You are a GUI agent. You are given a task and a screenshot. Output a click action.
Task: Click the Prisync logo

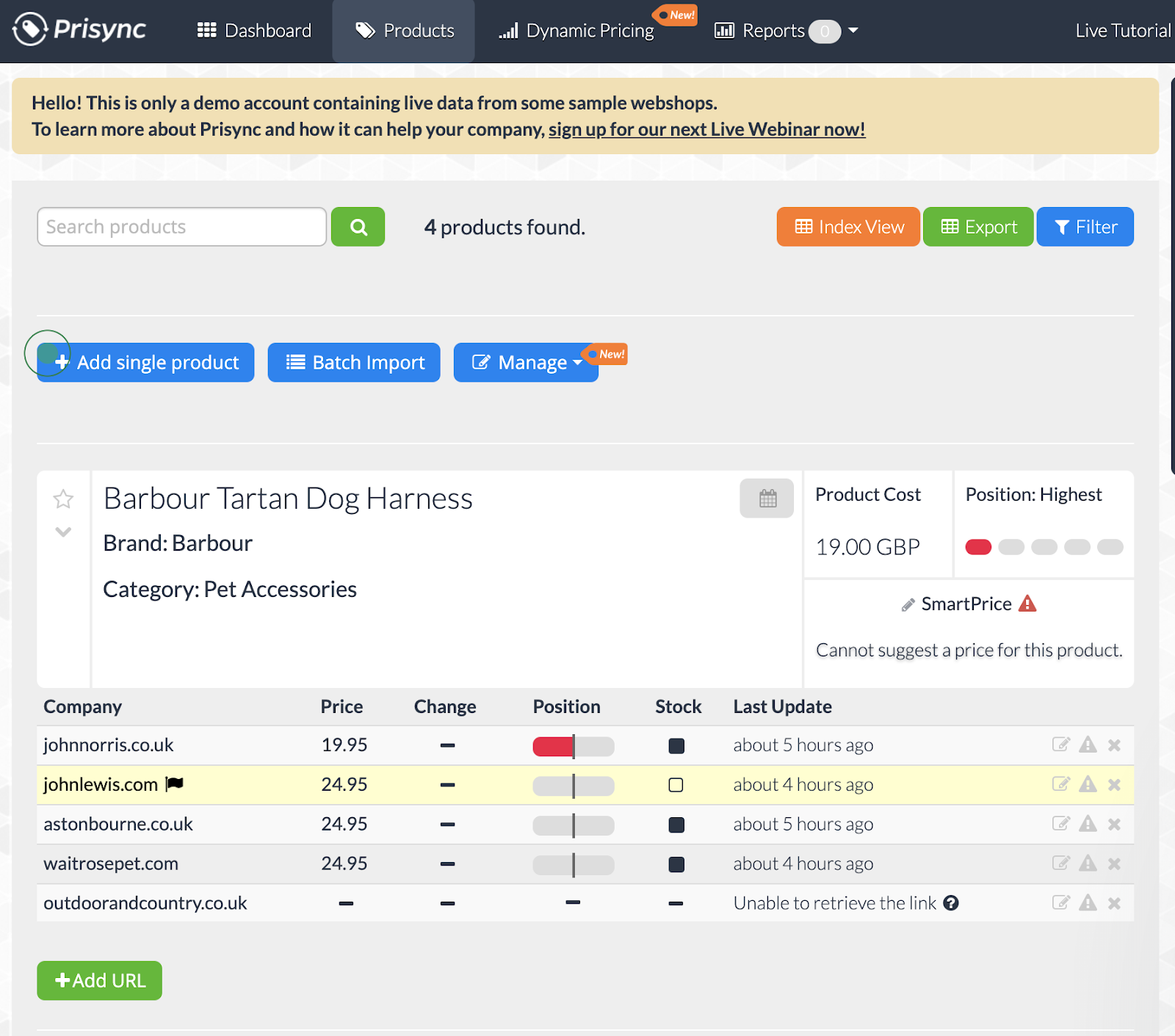coord(79,29)
